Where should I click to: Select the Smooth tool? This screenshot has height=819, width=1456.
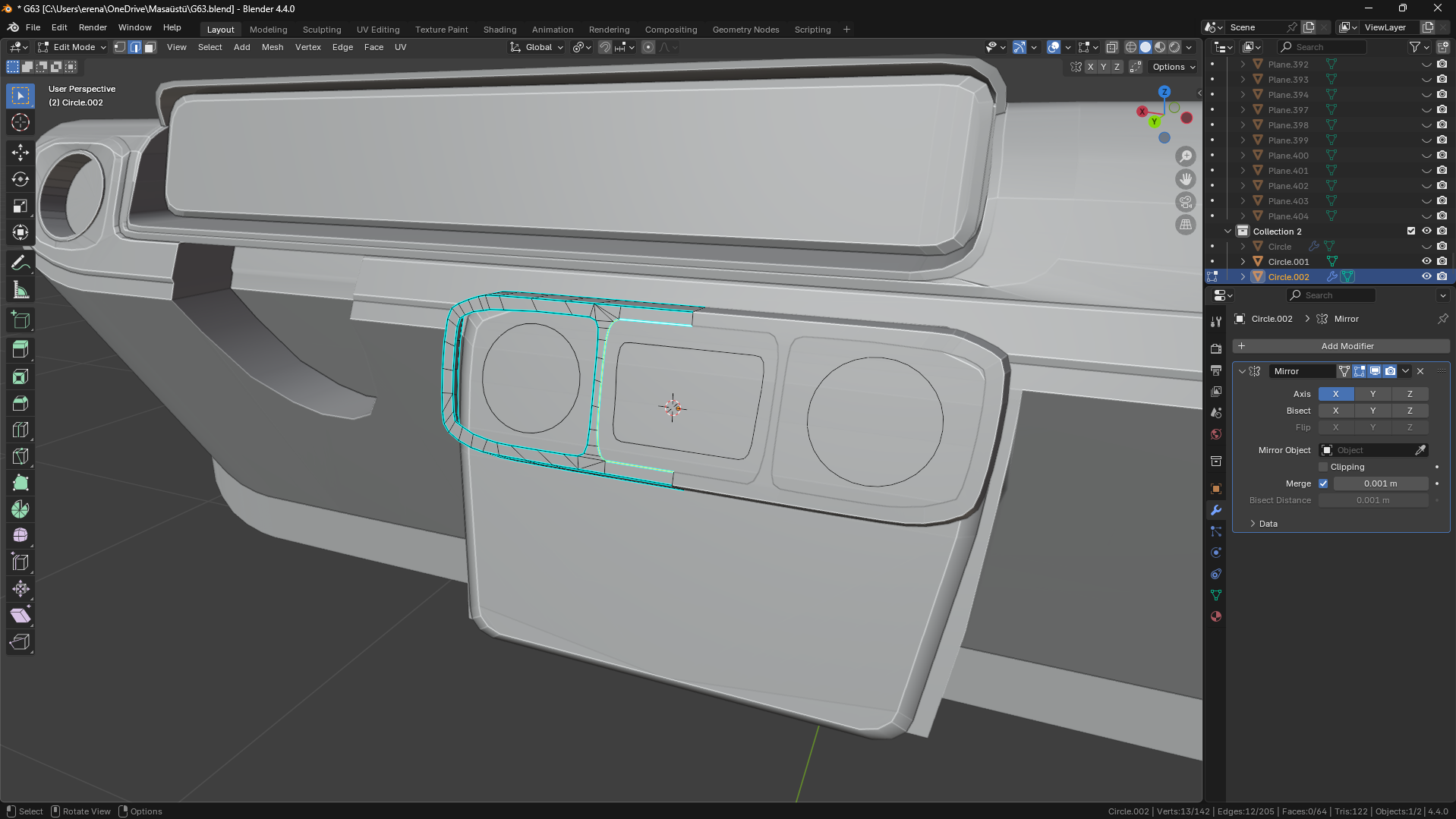click(20, 536)
